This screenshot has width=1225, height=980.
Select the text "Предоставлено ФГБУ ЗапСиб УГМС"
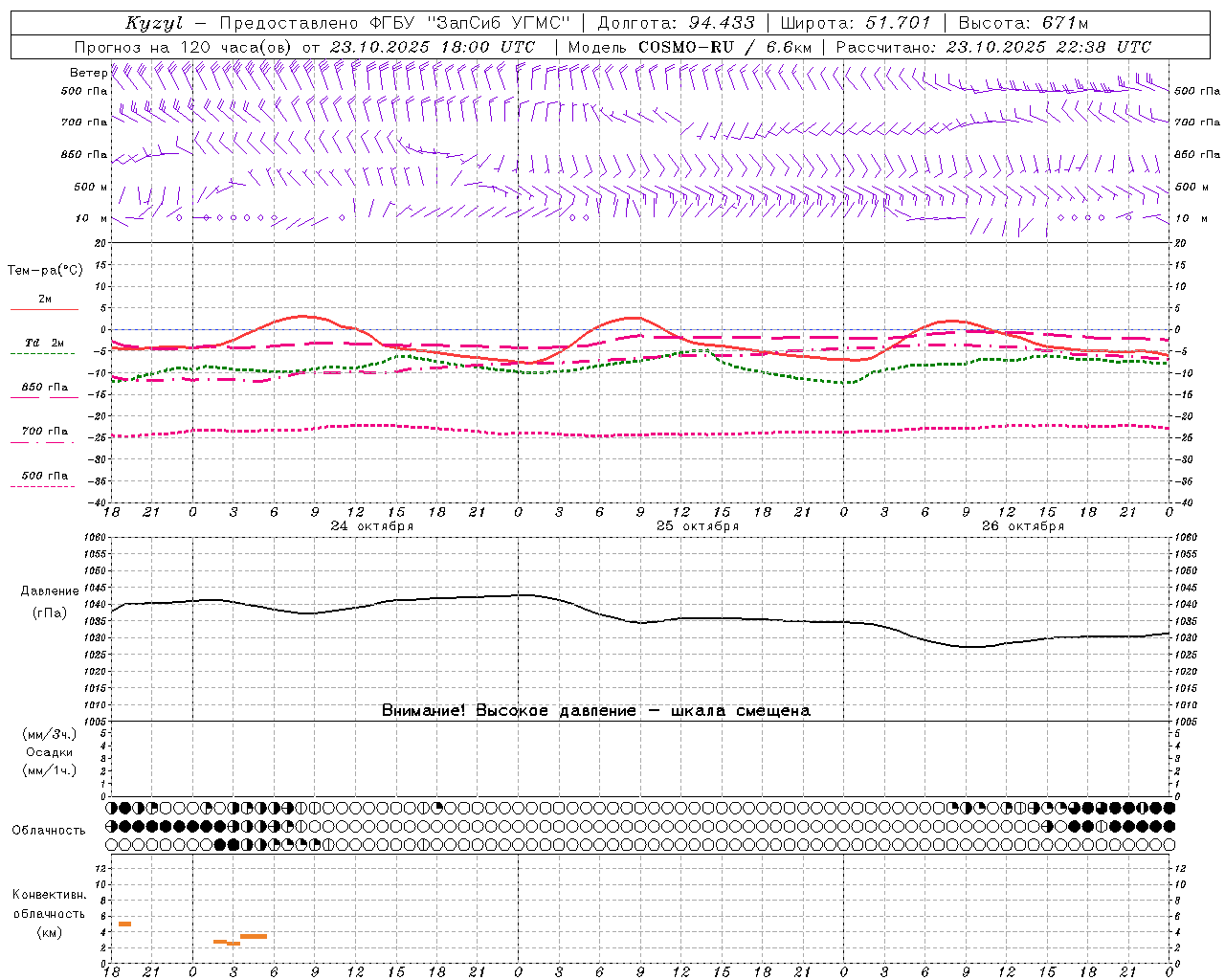click(395, 23)
